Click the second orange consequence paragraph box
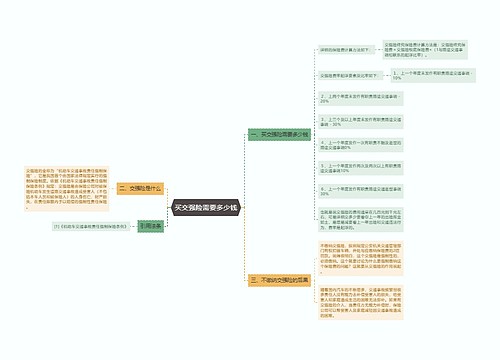This screenshot has width=500, height=360. 361,302
